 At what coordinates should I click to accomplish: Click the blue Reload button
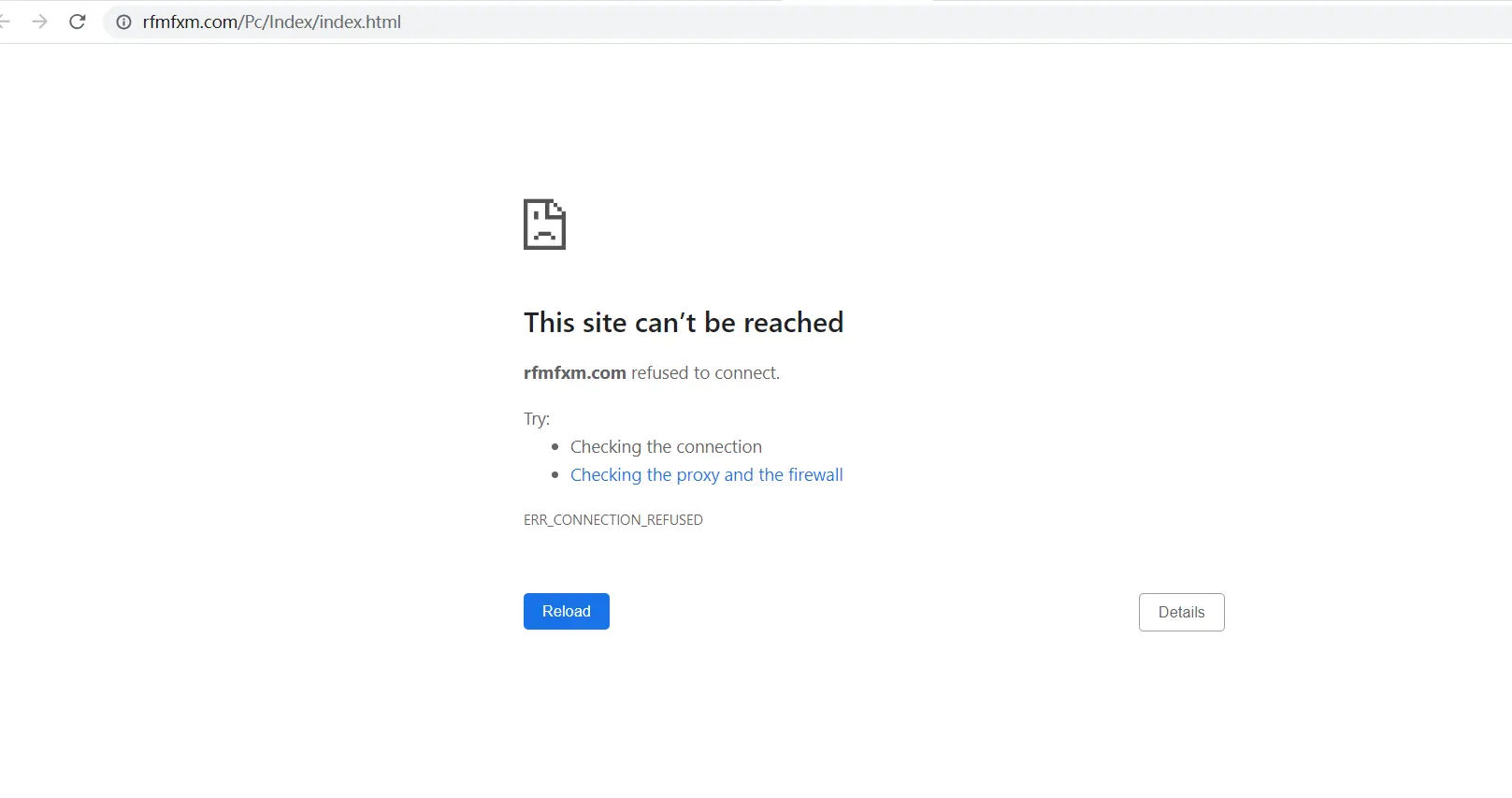566,611
